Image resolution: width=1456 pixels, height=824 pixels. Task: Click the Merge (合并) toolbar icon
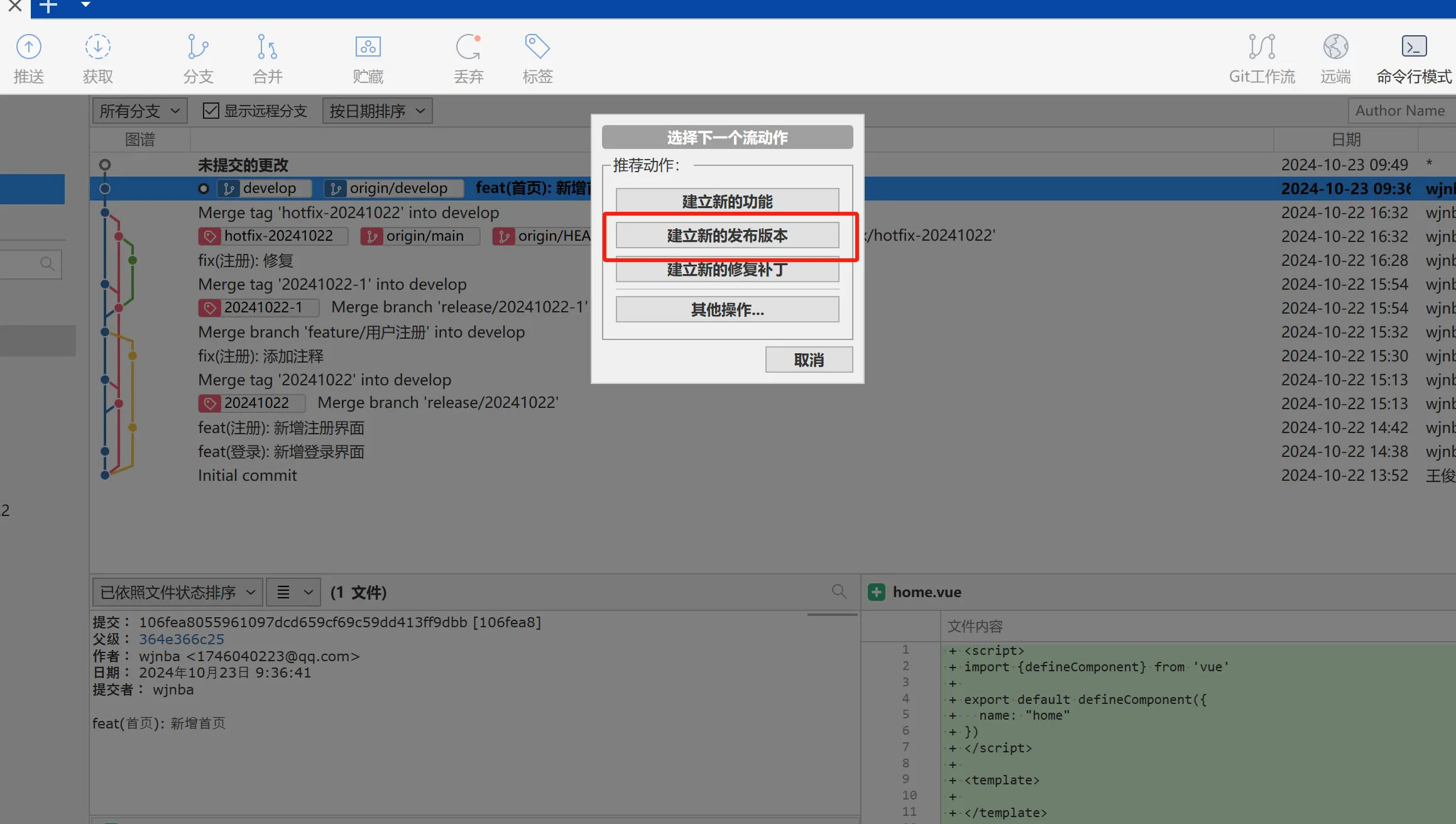point(267,47)
